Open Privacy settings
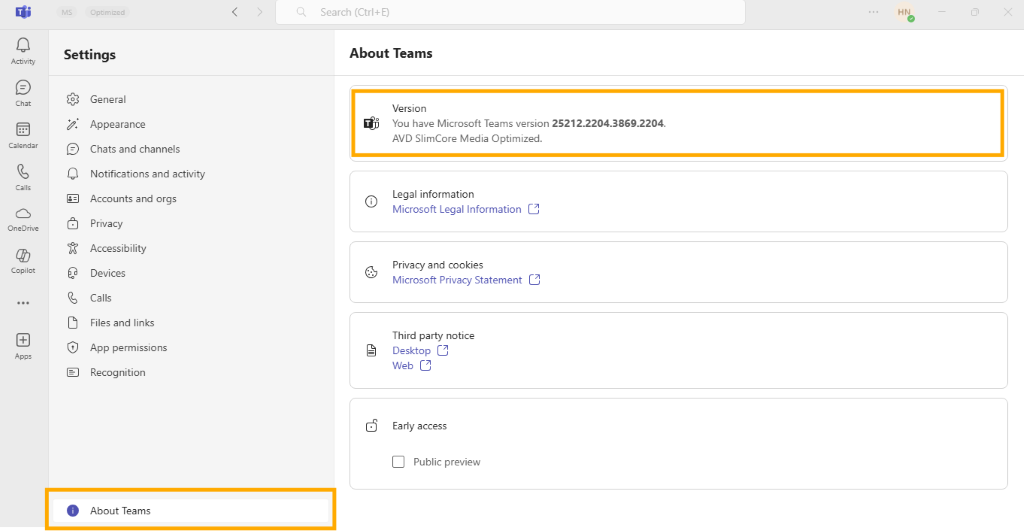1024x531 pixels. (x=191, y=223)
